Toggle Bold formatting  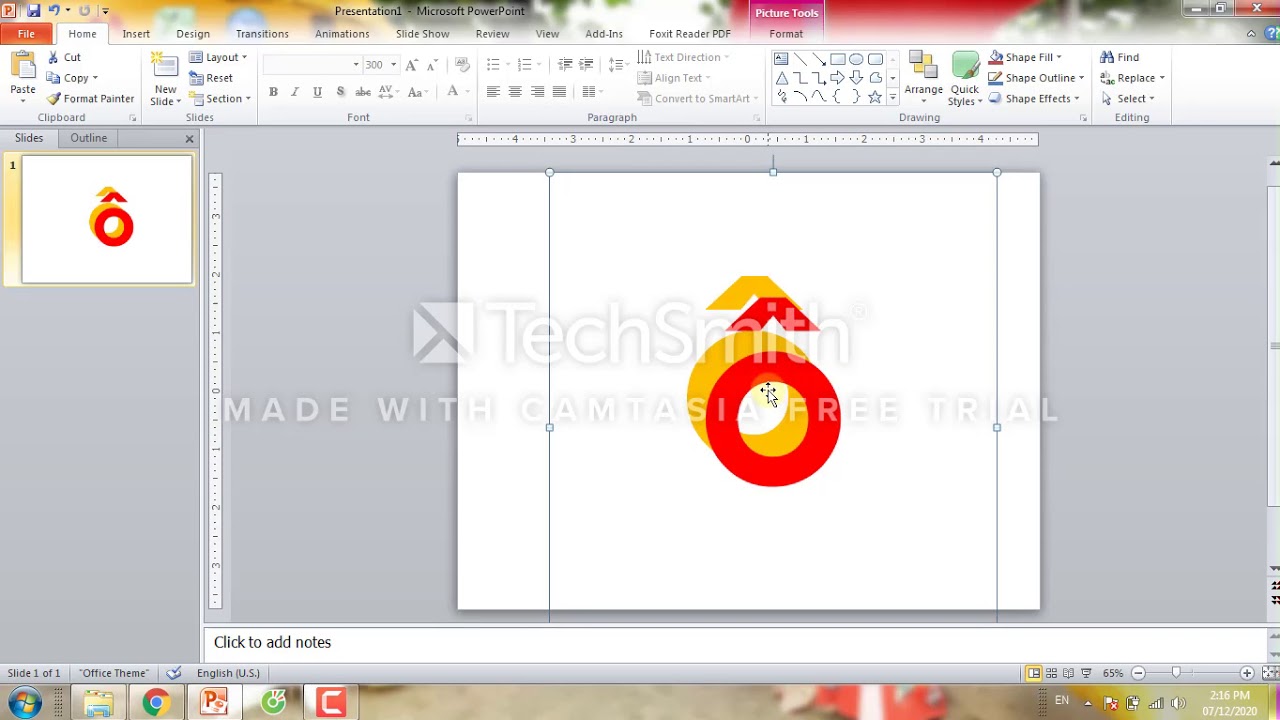click(273, 92)
